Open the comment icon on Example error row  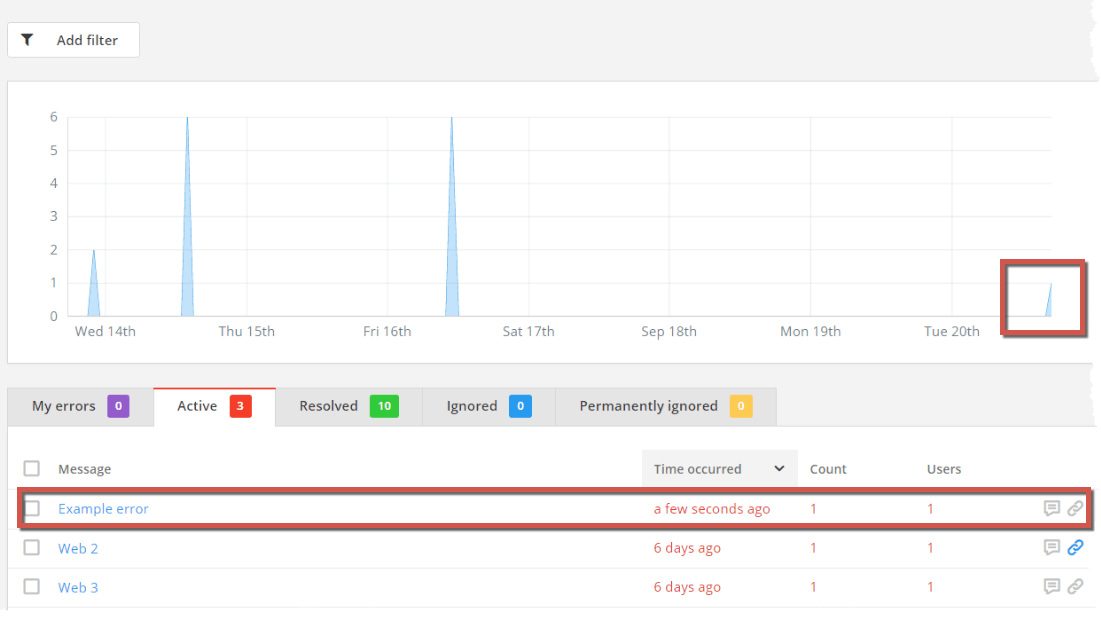click(x=1052, y=508)
